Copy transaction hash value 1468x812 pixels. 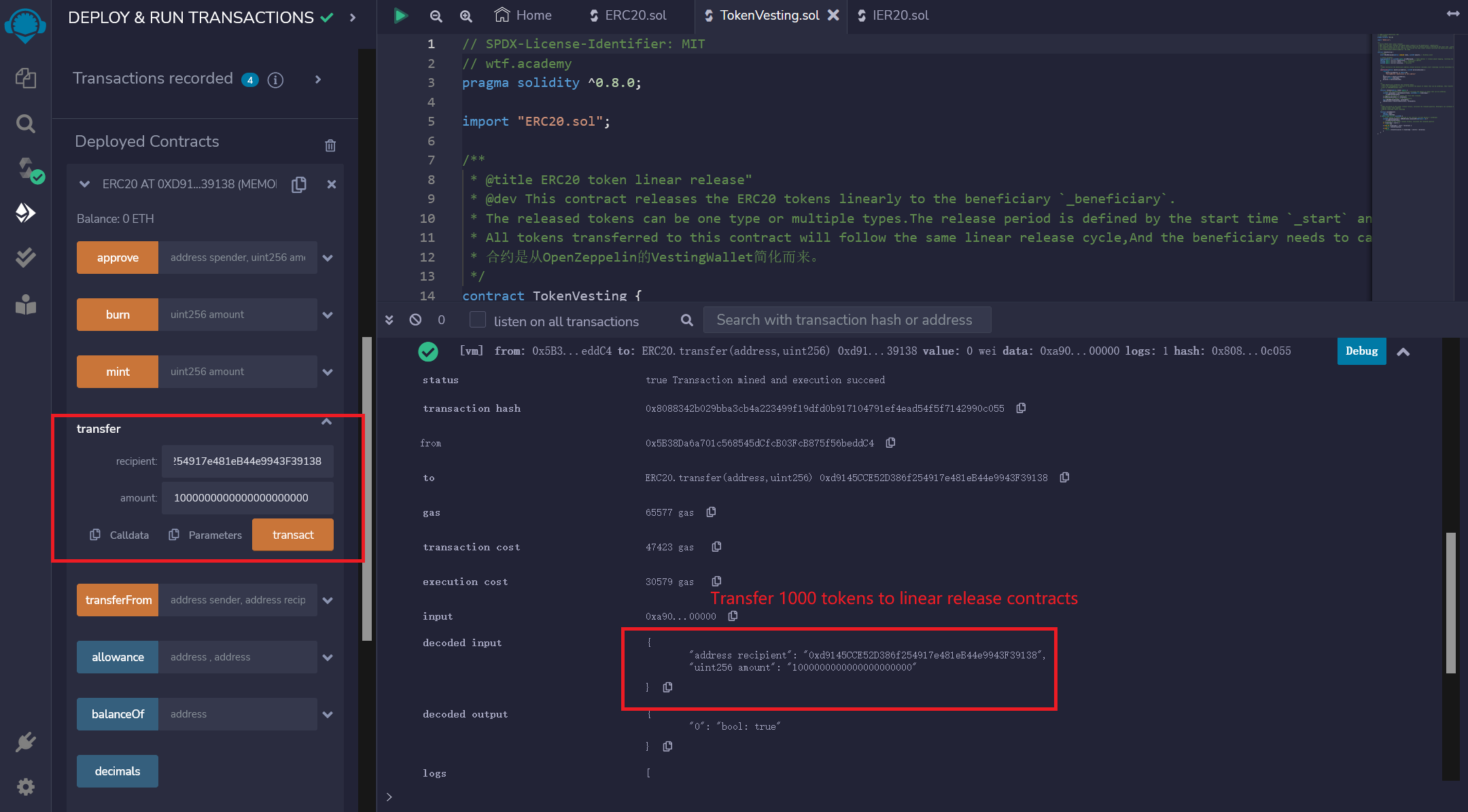1021,408
